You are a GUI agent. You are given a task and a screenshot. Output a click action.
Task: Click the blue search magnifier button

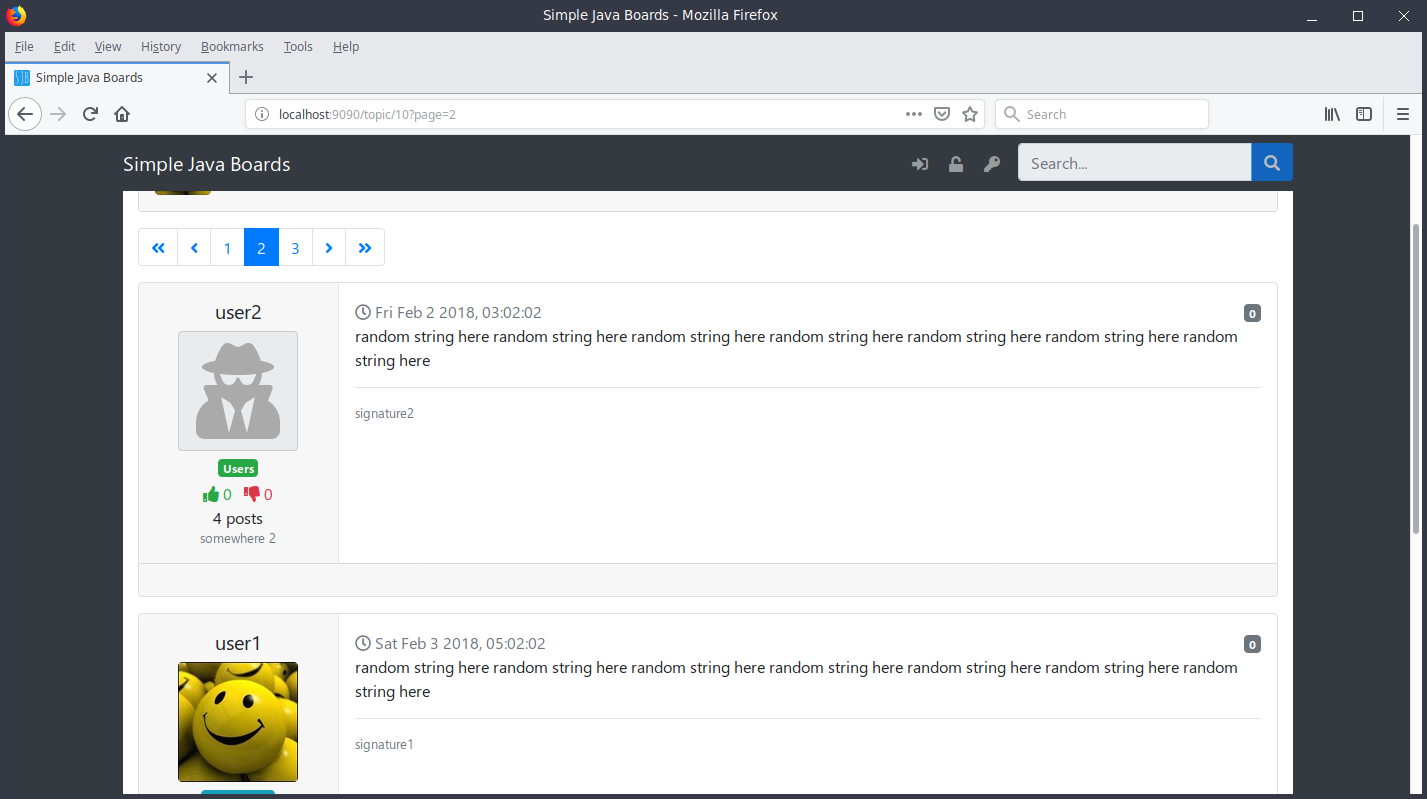1272,163
